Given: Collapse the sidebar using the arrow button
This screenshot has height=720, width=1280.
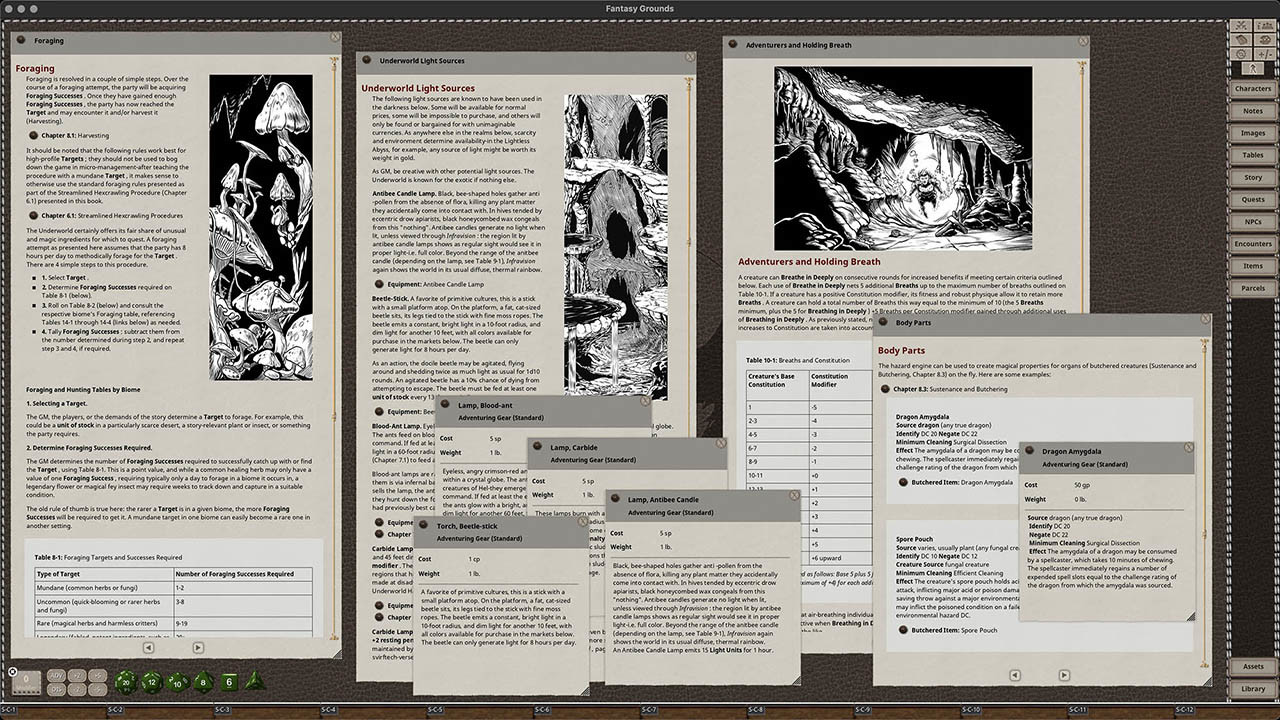Looking at the screenshot, I should click(1252, 68).
